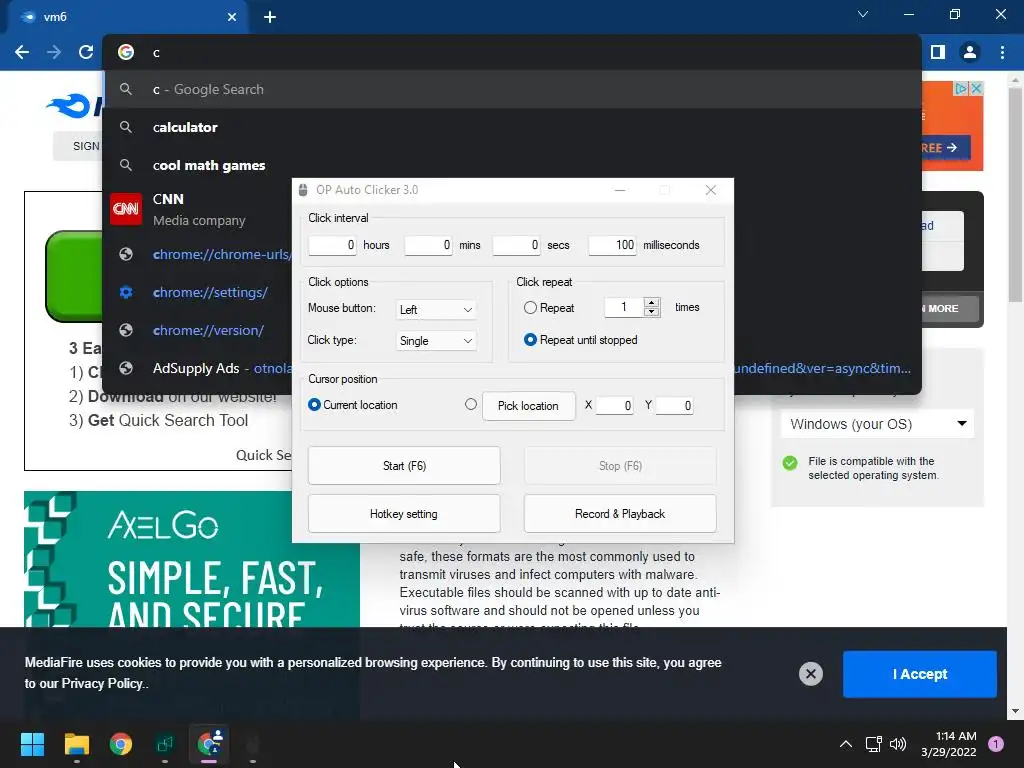1024x768 pixels.
Task: Click the browser Forward arrow
Action: (54, 52)
